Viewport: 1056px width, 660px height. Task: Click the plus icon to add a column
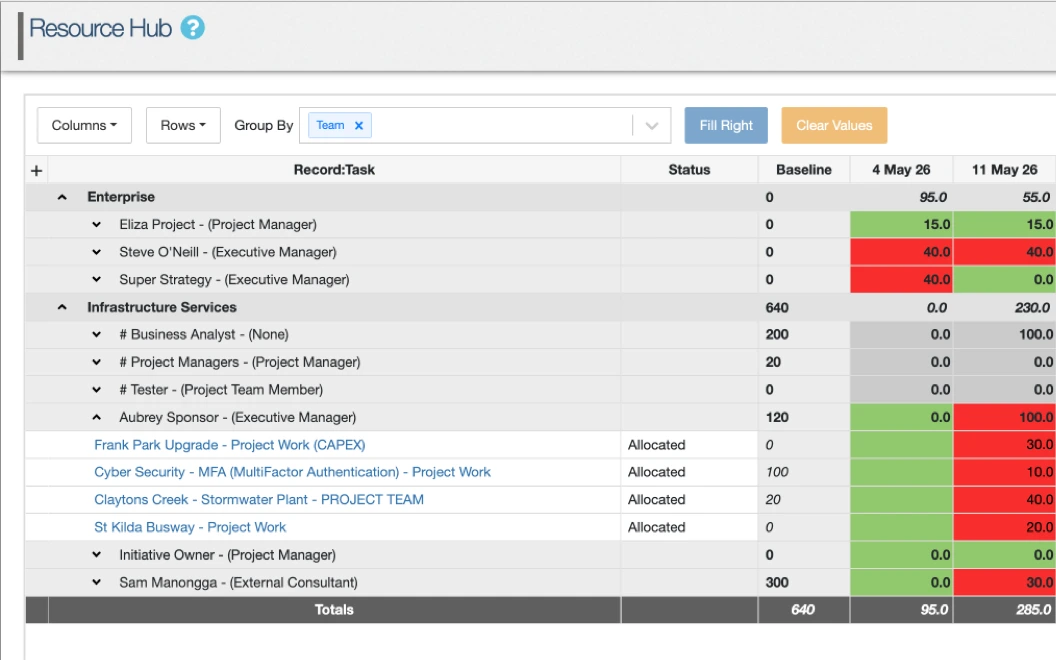pyautogui.click(x=36, y=171)
